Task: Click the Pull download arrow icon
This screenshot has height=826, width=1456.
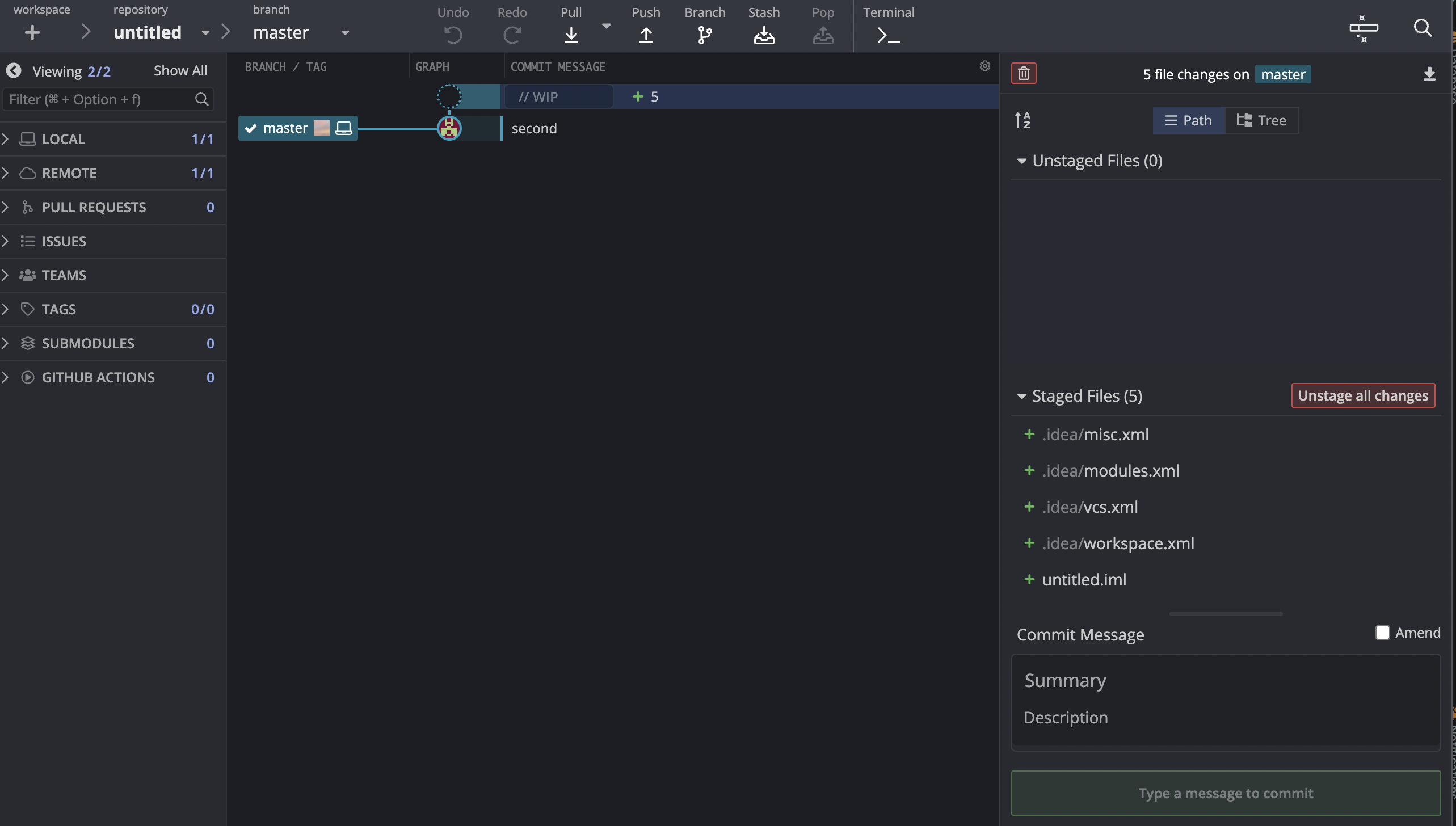Action: pyautogui.click(x=571, y=35)
